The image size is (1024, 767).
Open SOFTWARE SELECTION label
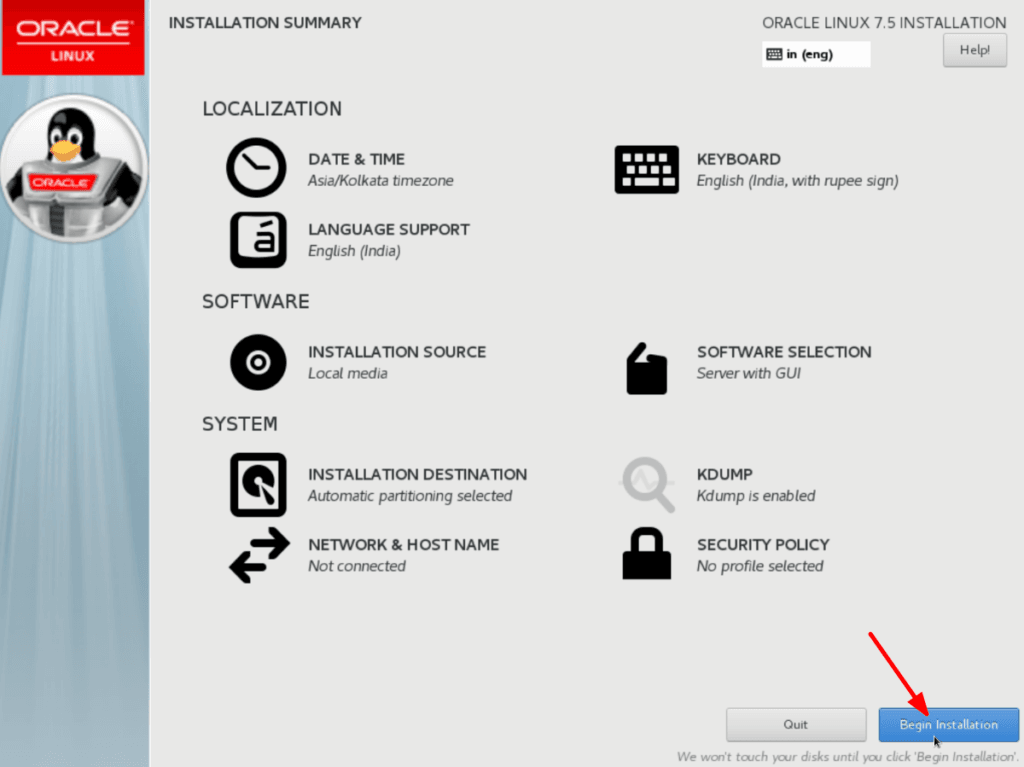click(x=784, y=352)
